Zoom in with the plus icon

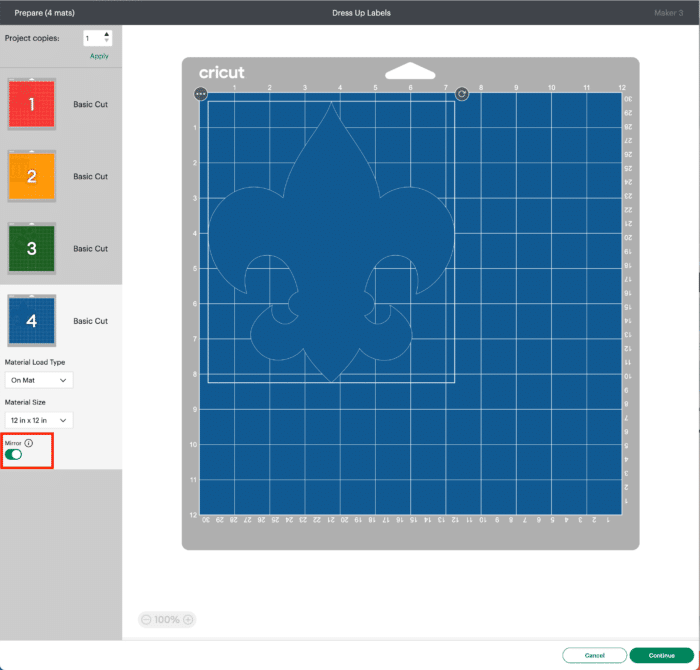188,620
